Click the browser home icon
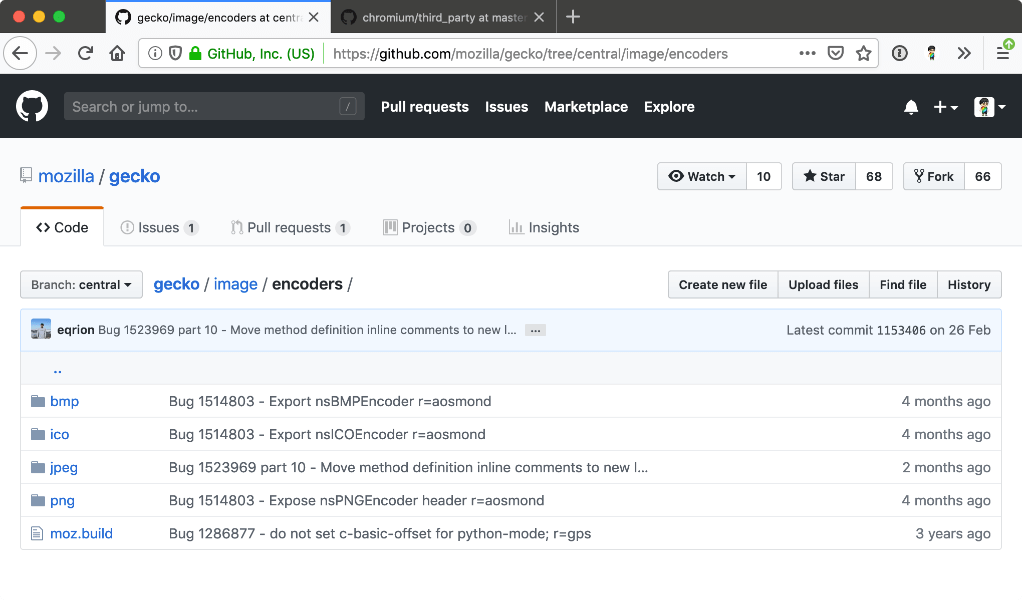Viewport: 1022px width, 600px height. (x=117, y=53)
